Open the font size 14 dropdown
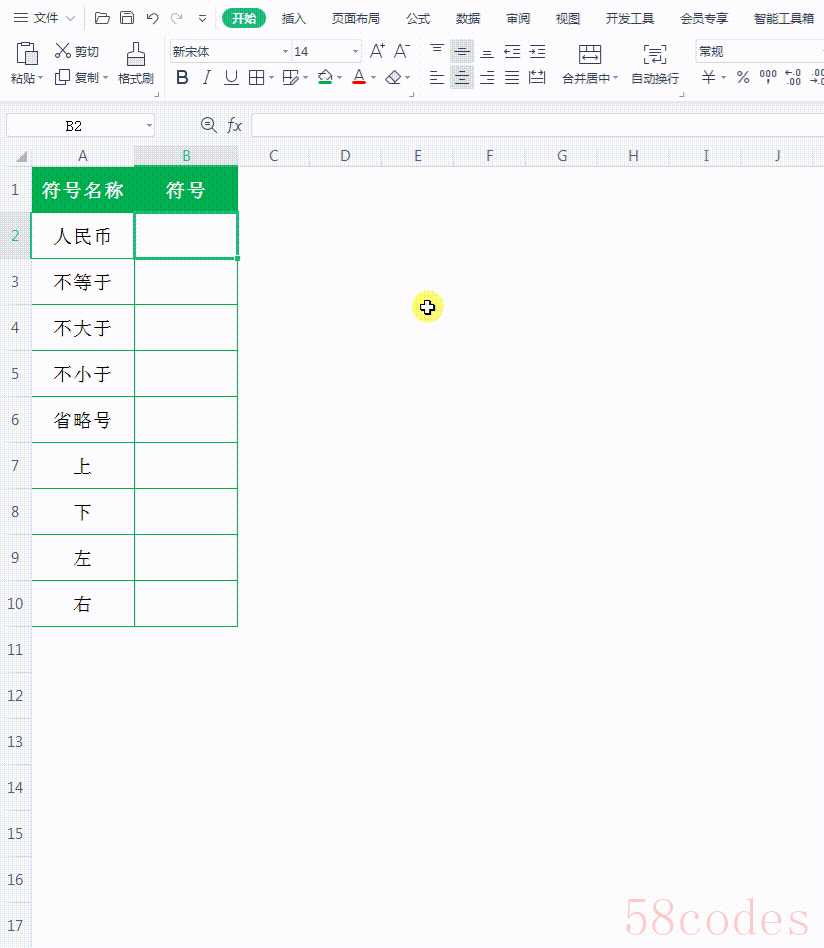The height and width of the screenshot is (948, 824). 355,51
